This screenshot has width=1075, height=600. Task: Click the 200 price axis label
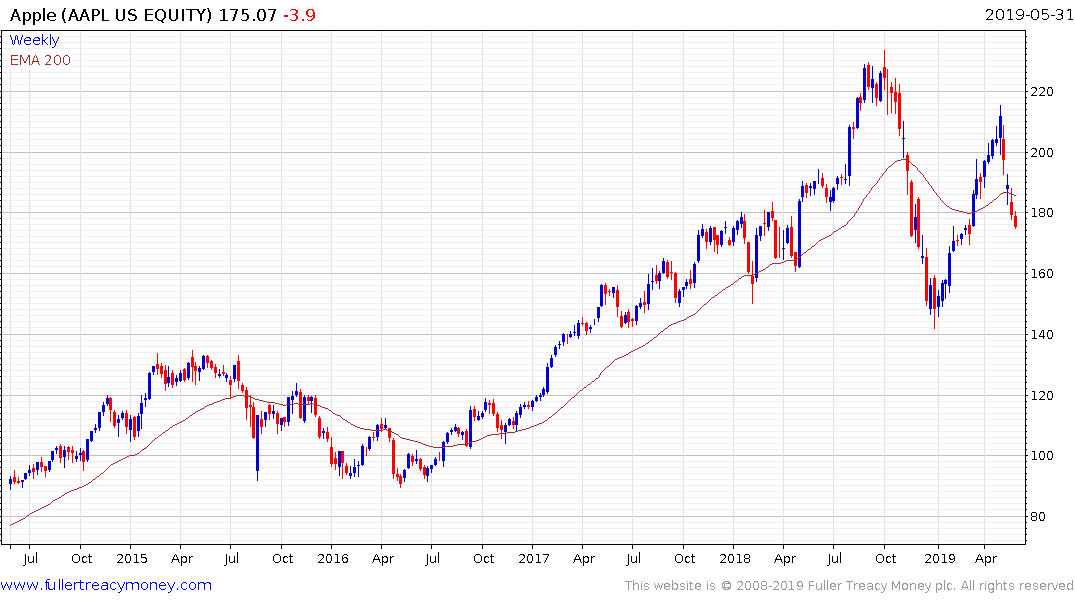click(x=1042, y=152)
